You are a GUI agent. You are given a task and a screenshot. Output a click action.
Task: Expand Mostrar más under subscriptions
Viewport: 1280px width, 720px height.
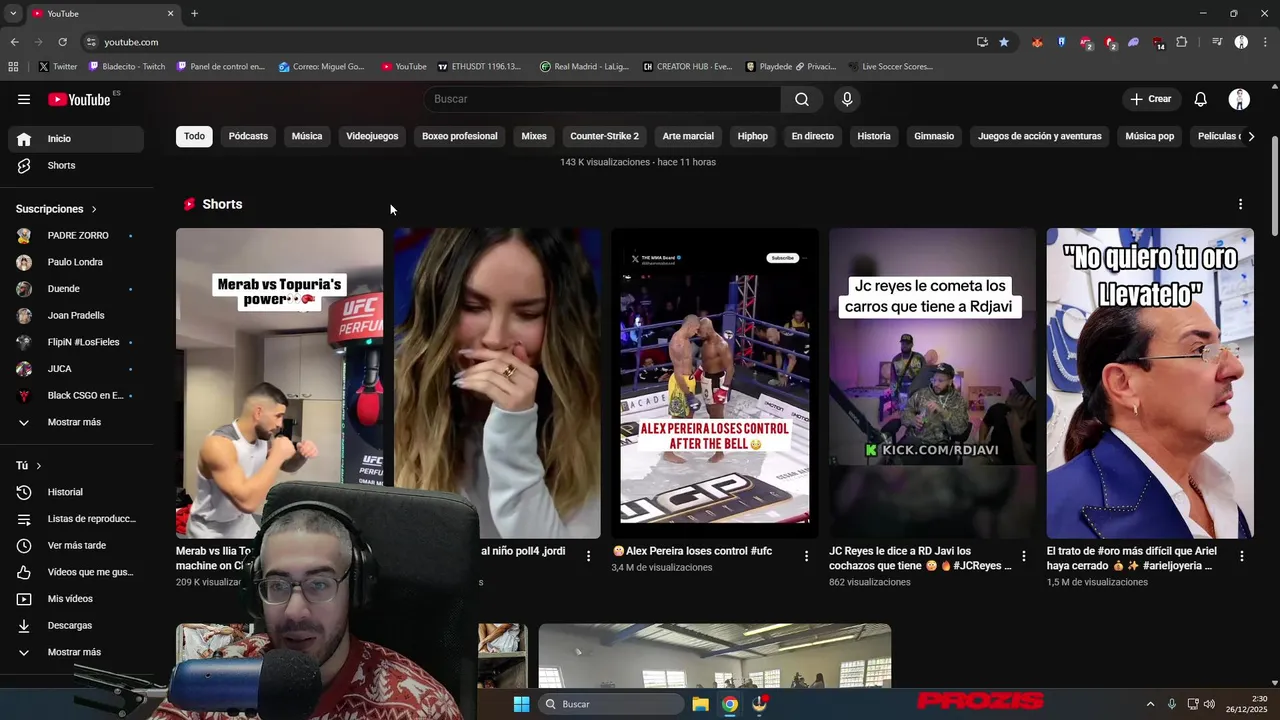tap(76, 422)
